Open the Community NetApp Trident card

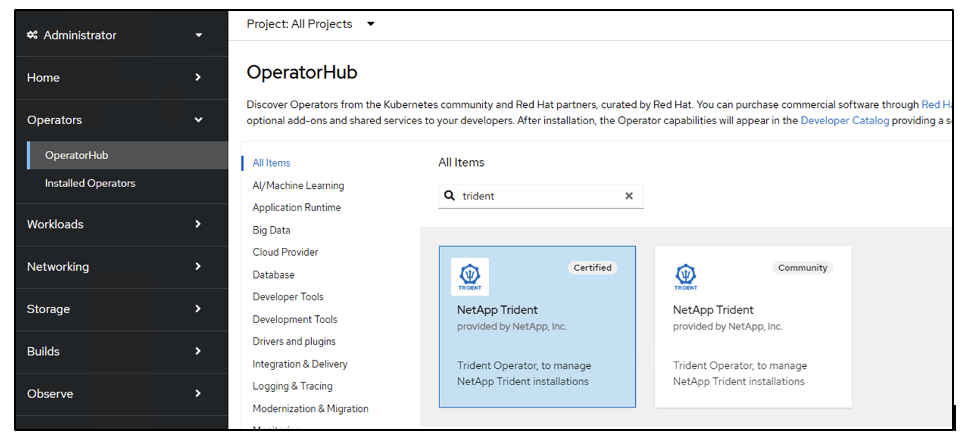[753, 327]
